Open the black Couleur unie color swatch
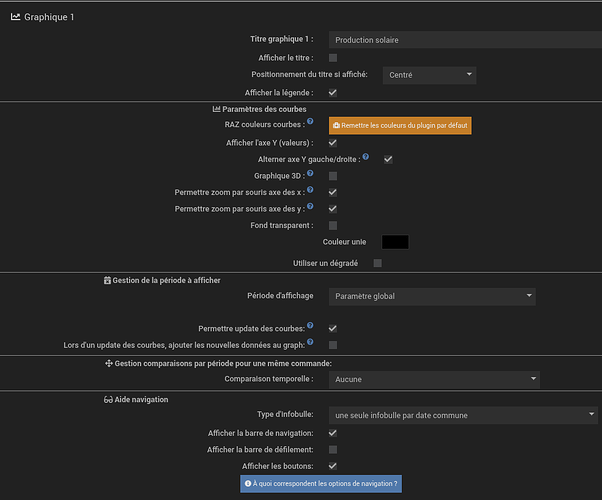 [x=394, y=242]
